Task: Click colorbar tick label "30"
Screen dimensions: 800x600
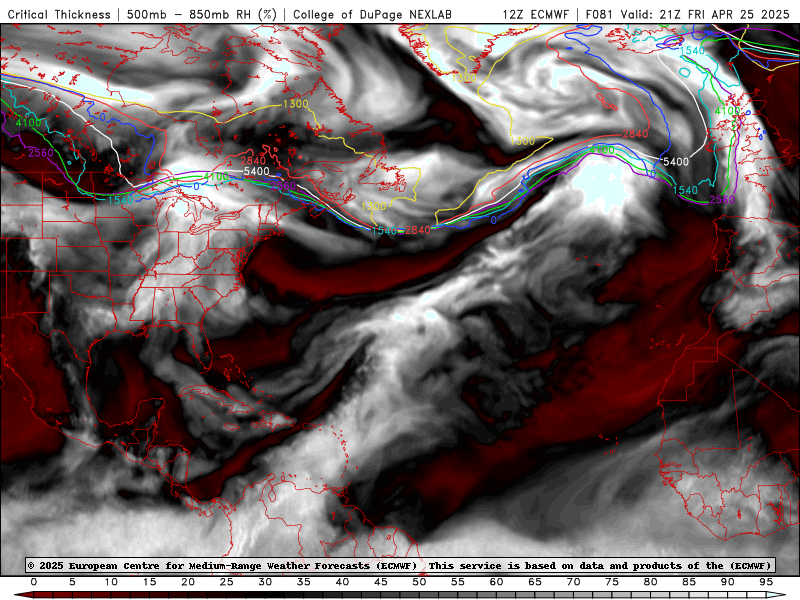Action: 265,582
